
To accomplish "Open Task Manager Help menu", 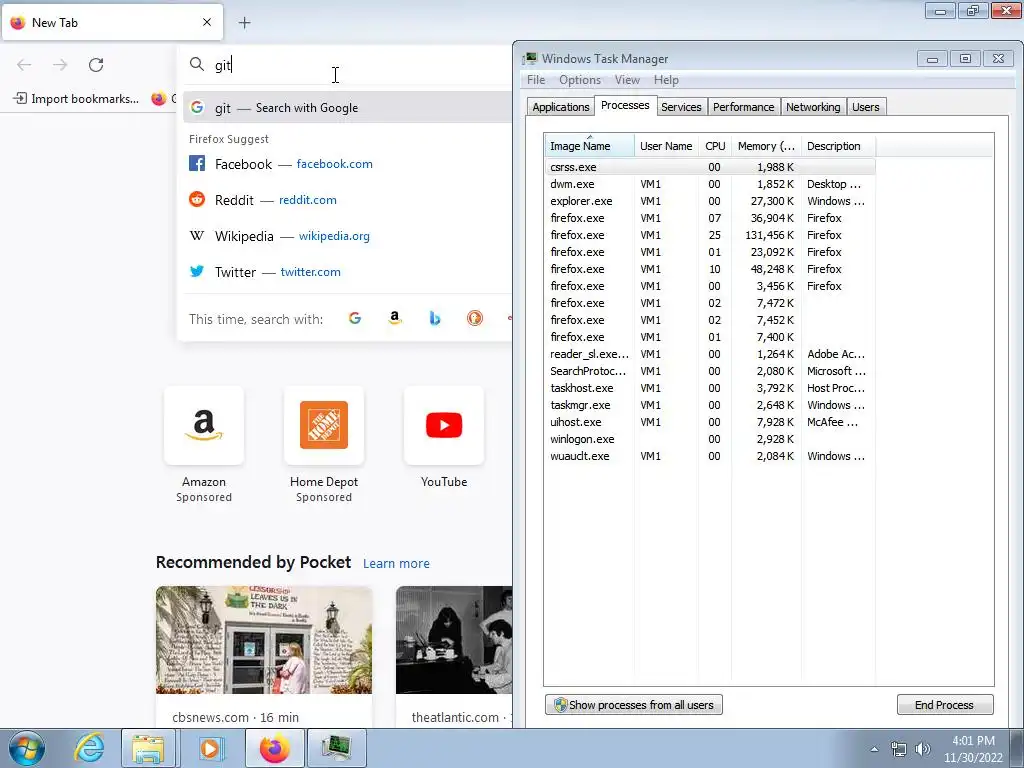I will tap(666, 80).
